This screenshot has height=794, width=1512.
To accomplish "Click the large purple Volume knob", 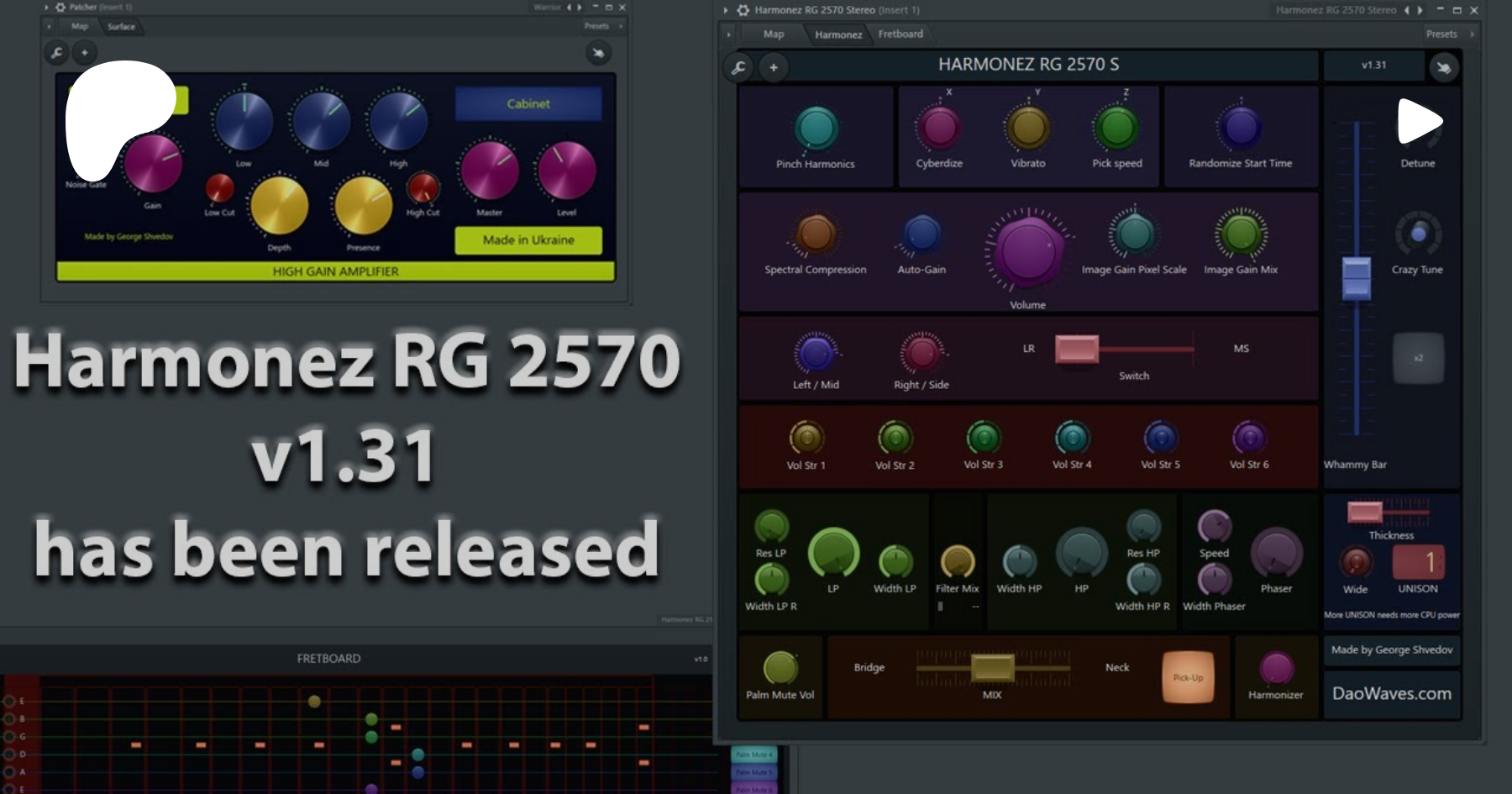I will [x=1027, y=250].
